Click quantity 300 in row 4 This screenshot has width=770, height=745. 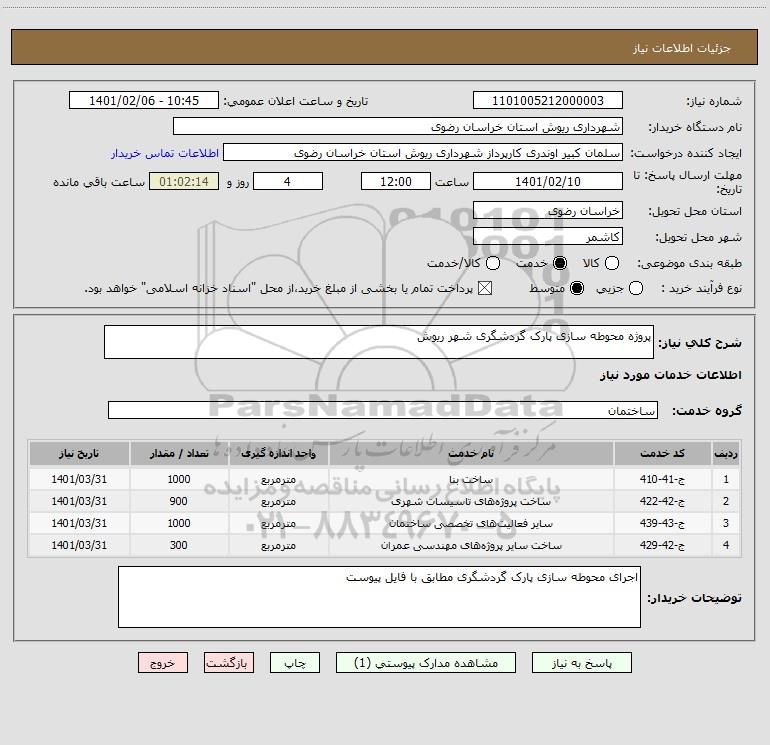click(179, 545)
